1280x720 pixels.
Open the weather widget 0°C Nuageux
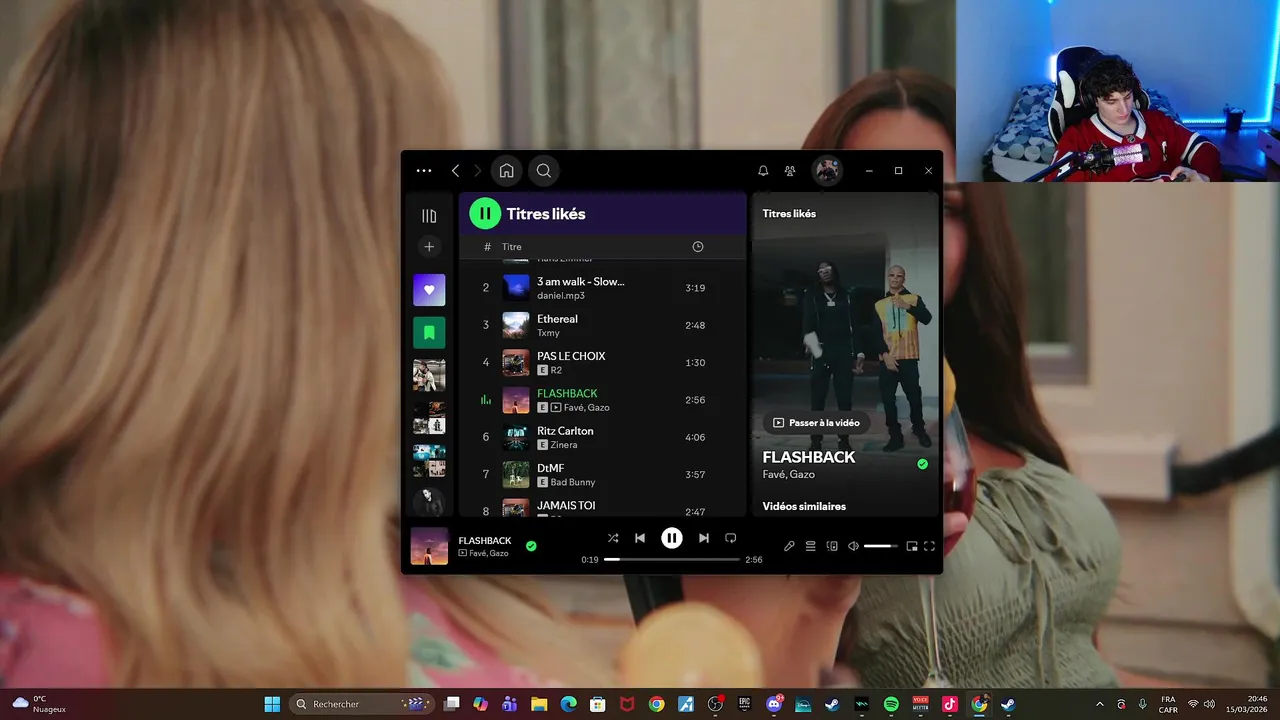[38, 704]
